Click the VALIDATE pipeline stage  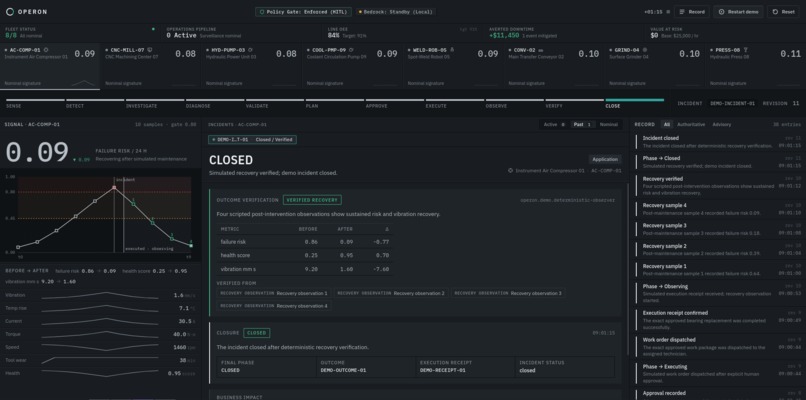[x=275, y=103]
